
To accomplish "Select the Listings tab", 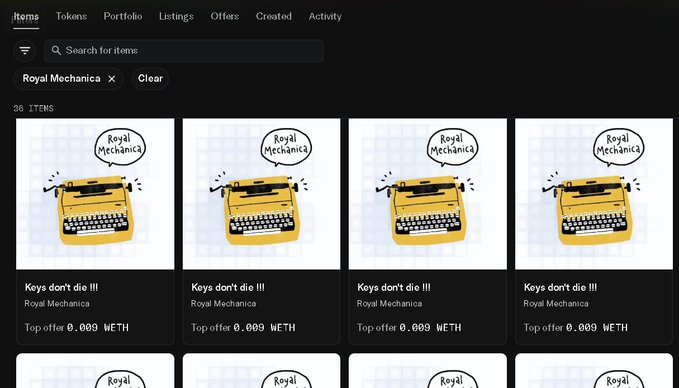I will (176, 16).
